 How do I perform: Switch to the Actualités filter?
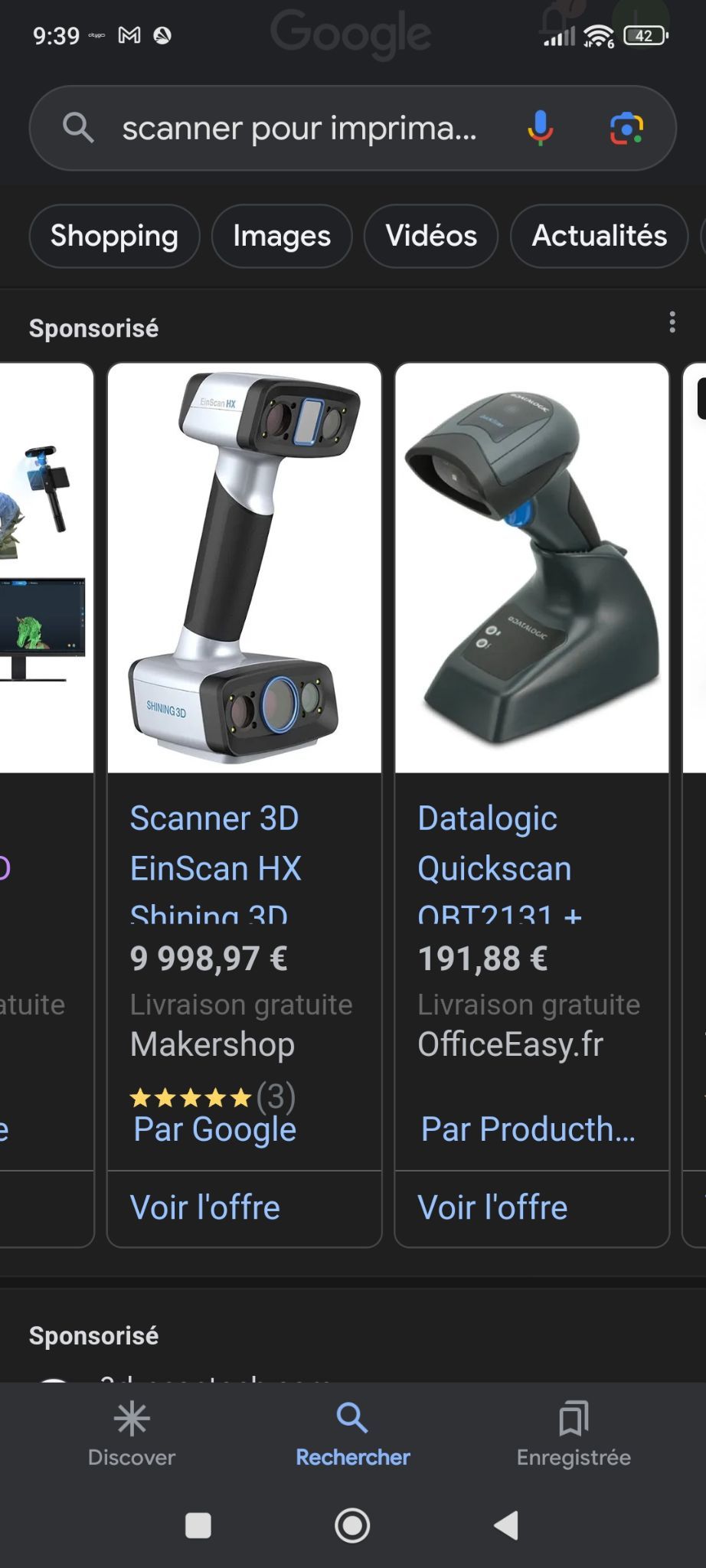600,236
